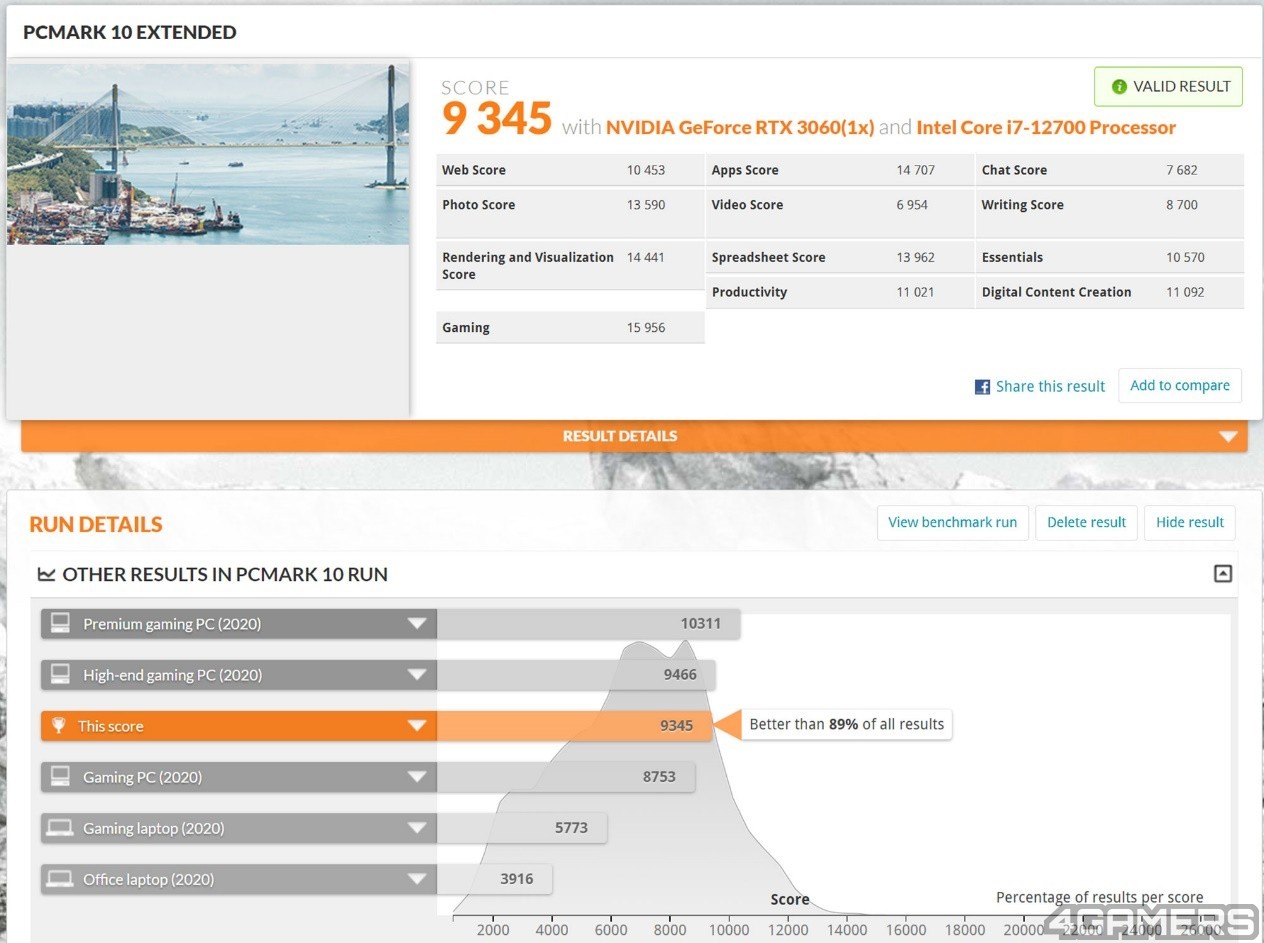Click the 5773 score bar value

click(x=571, y=828)
